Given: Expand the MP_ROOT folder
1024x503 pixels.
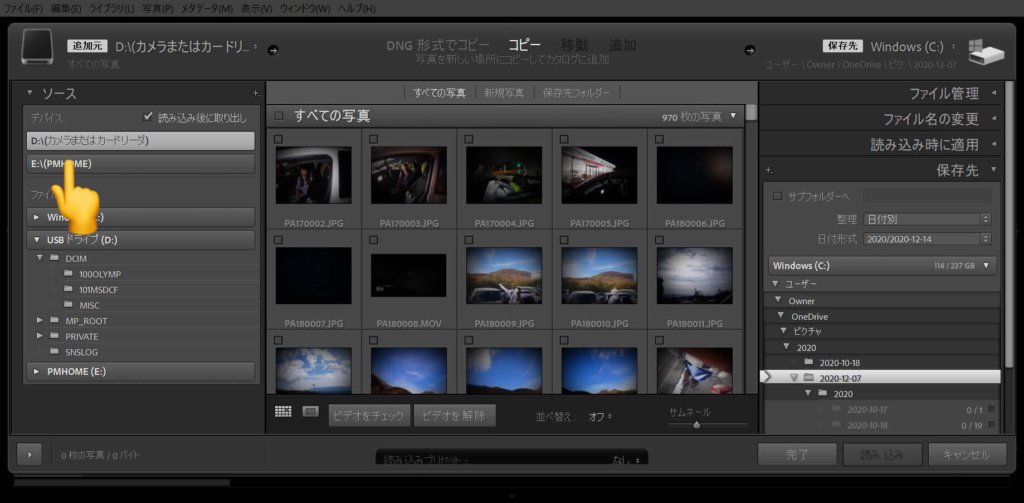Looking at the screenshot, I should pos(40,320).
